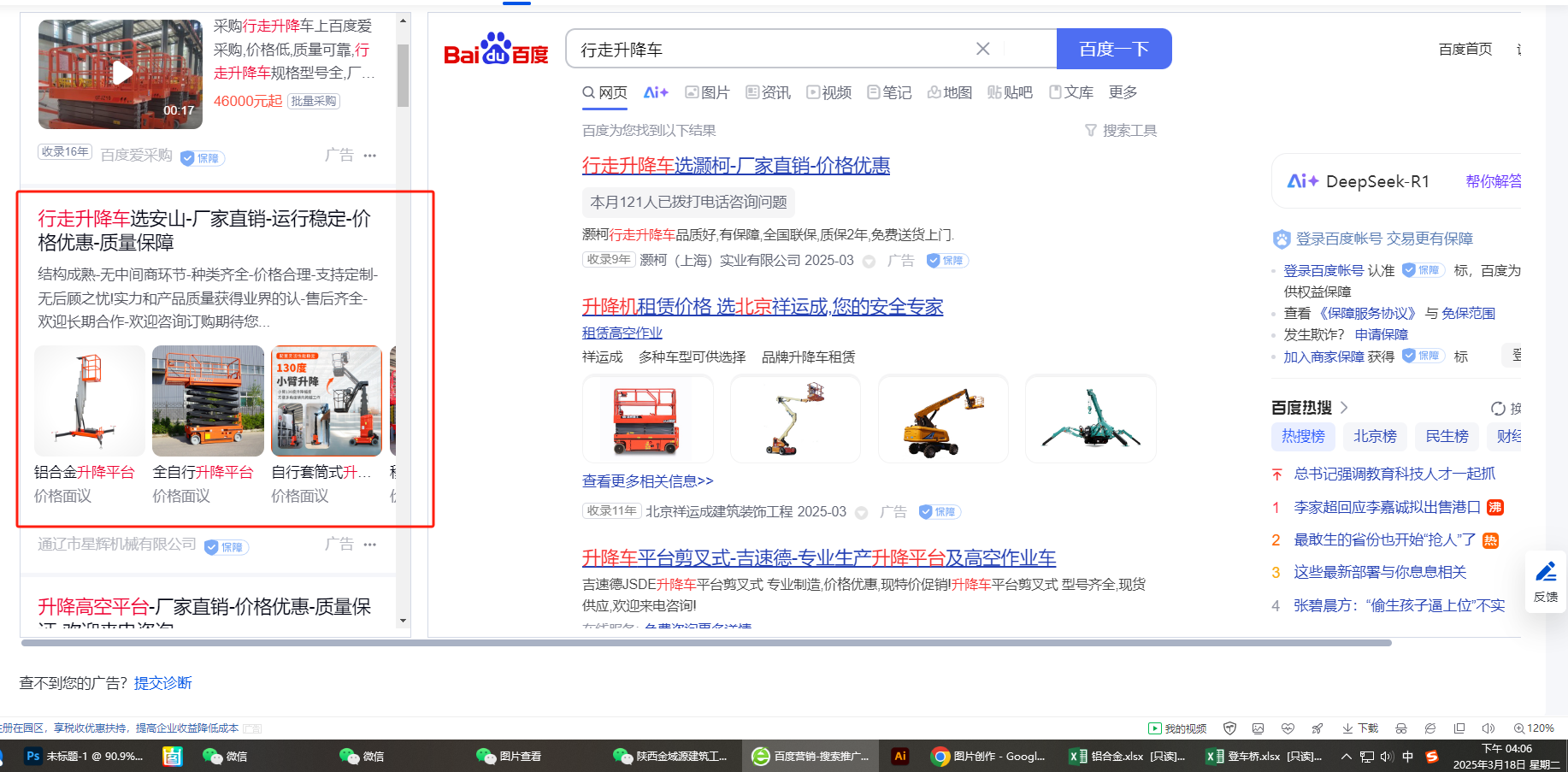Click 查看更多相关信息>> link
The width and height of the screenshot is (1568, 772).
648,481
